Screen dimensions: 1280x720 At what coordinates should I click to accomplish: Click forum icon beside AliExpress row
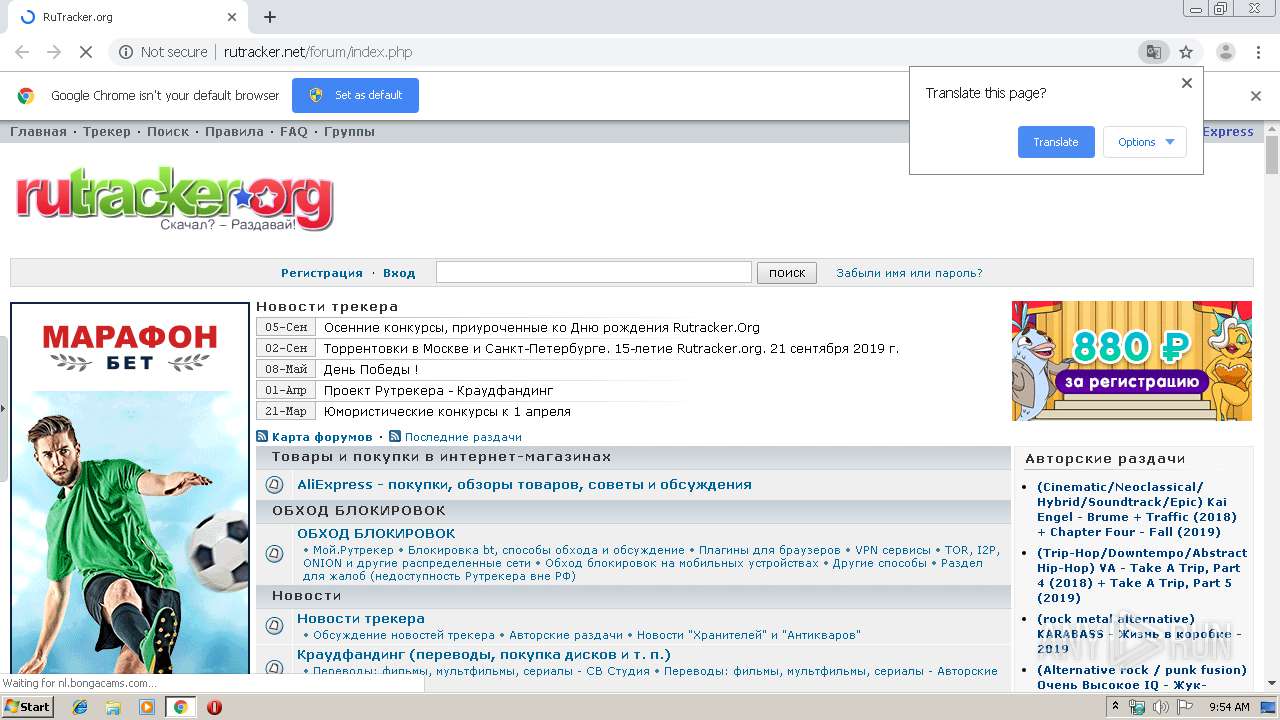(274, 485)
